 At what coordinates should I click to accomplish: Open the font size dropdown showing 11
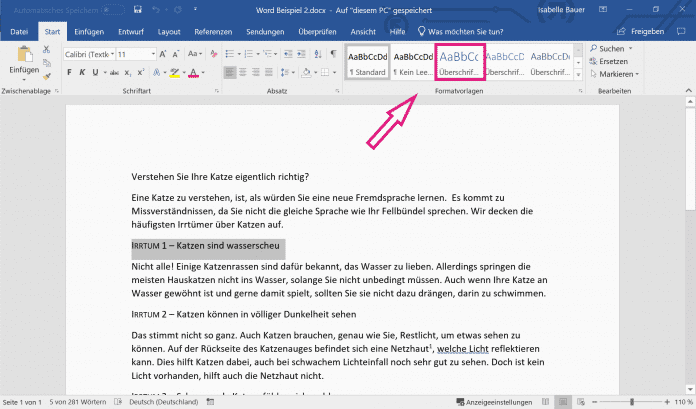132,53
